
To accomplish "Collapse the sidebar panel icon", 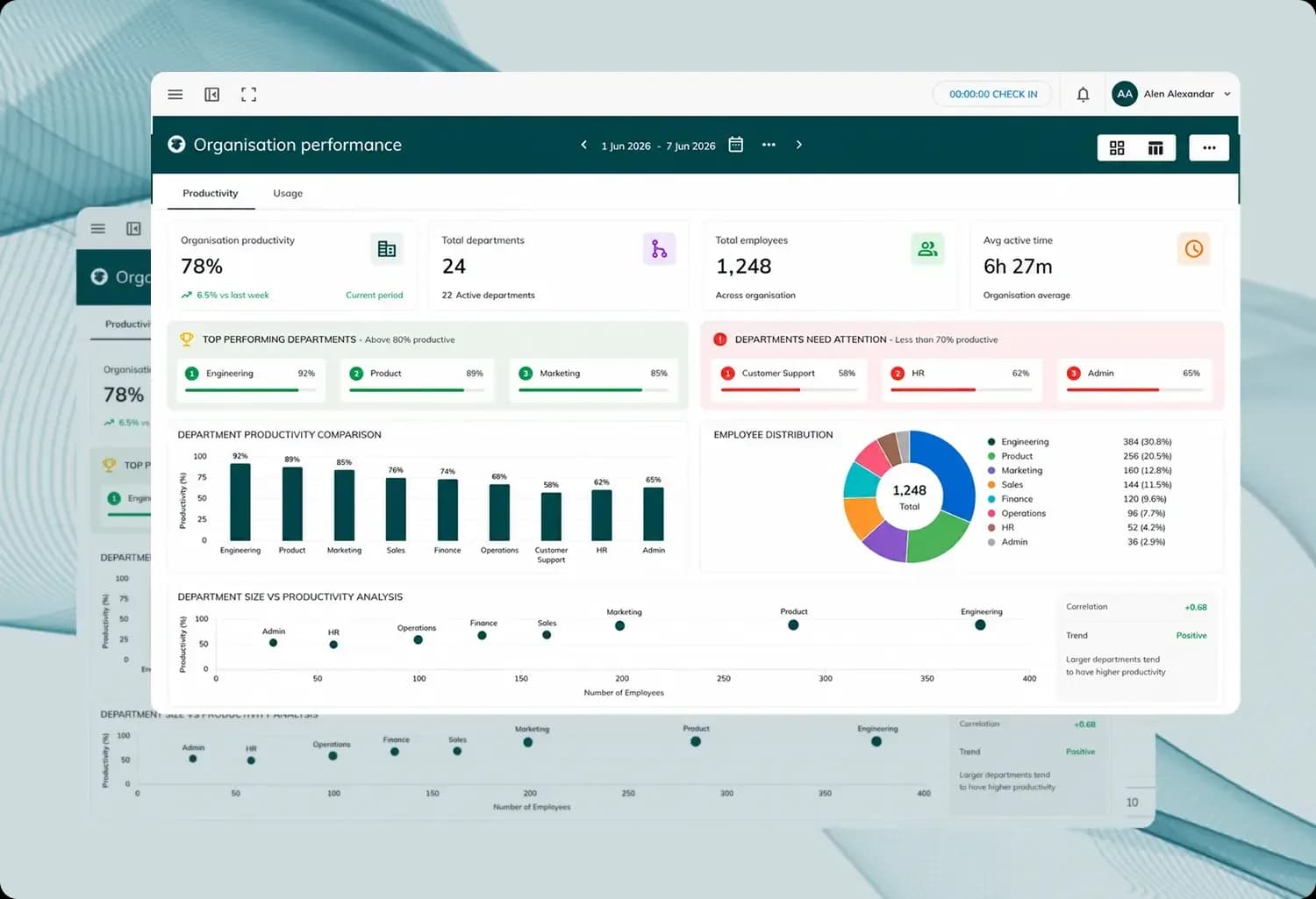I will click(x=211, y=94).
